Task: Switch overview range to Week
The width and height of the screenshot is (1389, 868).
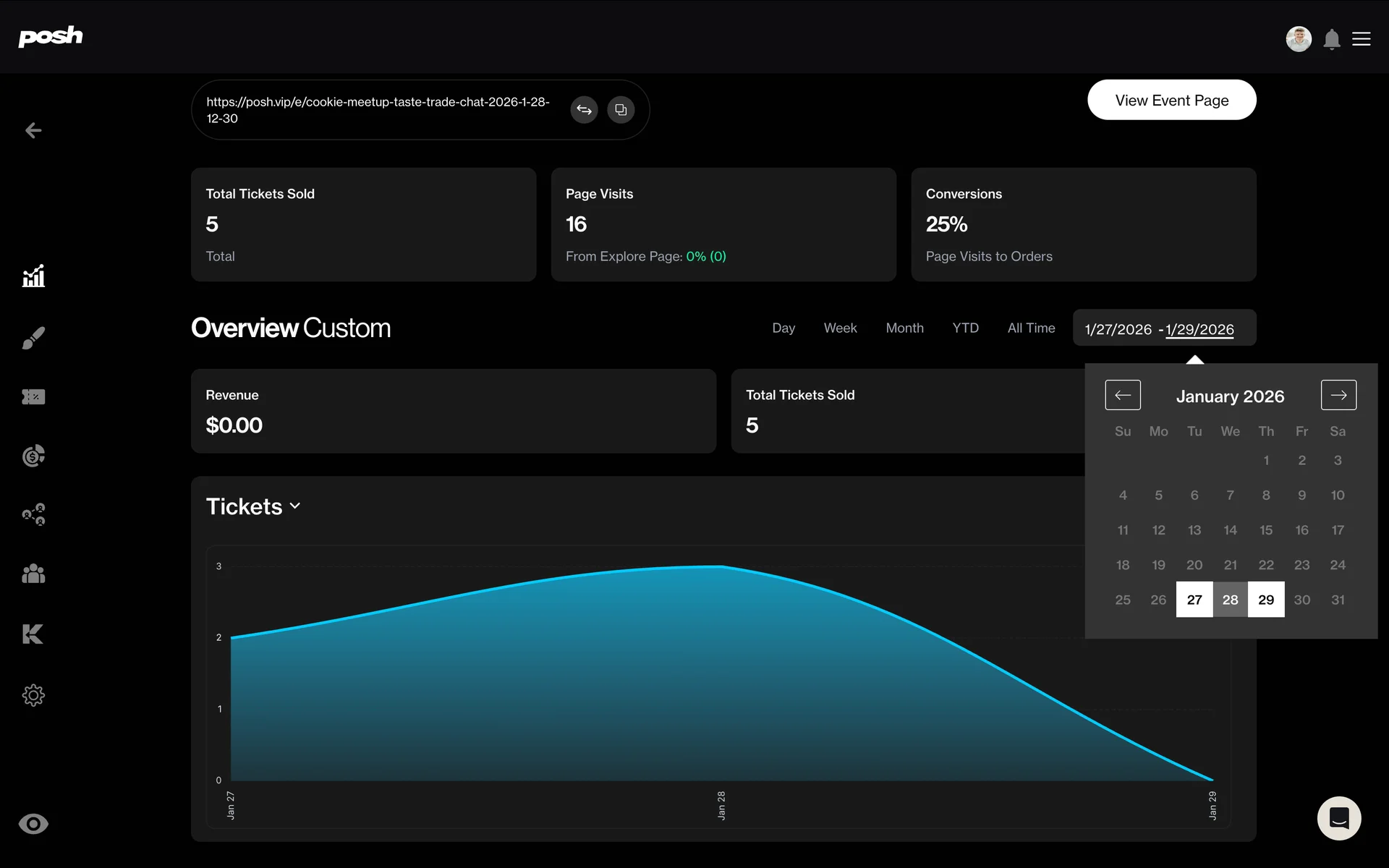Action: click(840, 328)
